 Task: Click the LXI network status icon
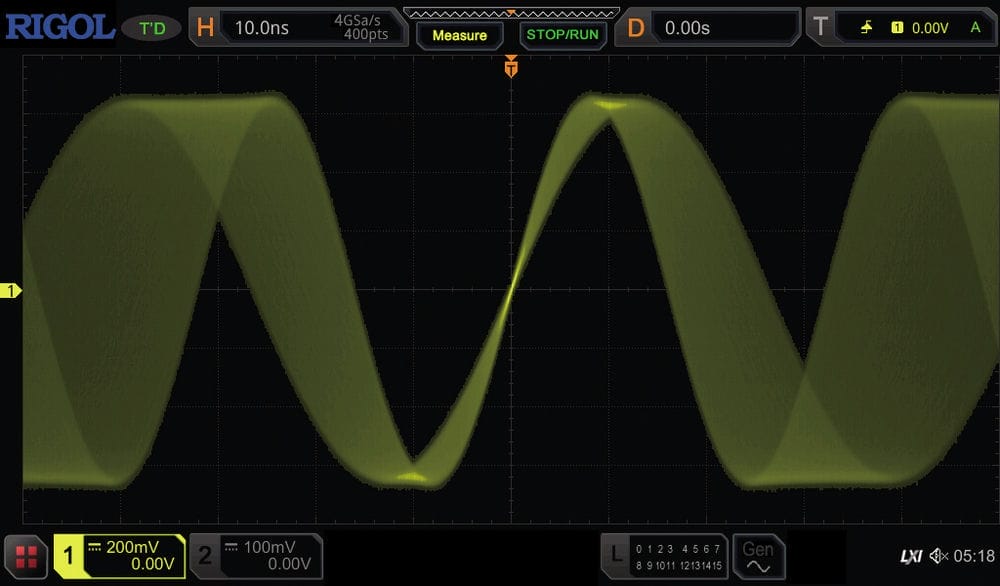[x=910, y=556]
